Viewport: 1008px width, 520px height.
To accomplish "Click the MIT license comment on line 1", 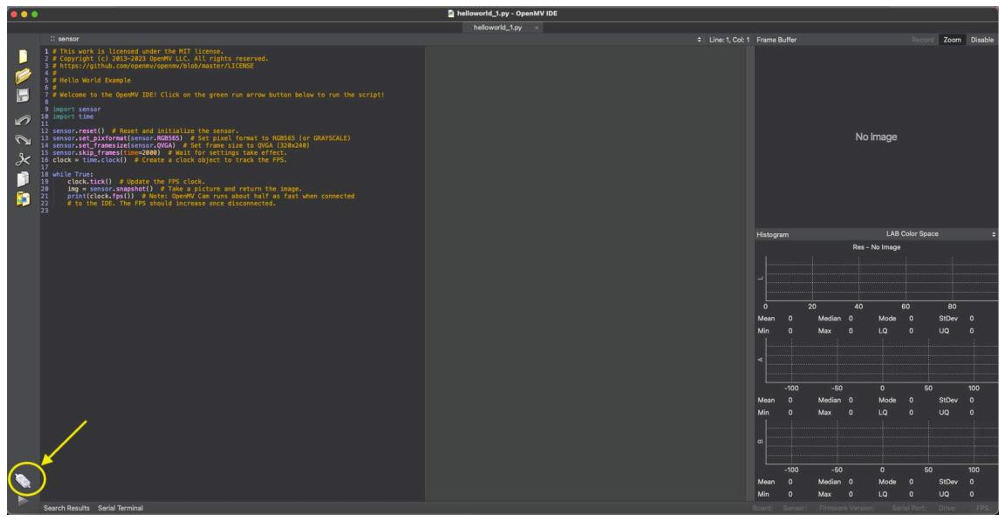I will tap(138, 51).
